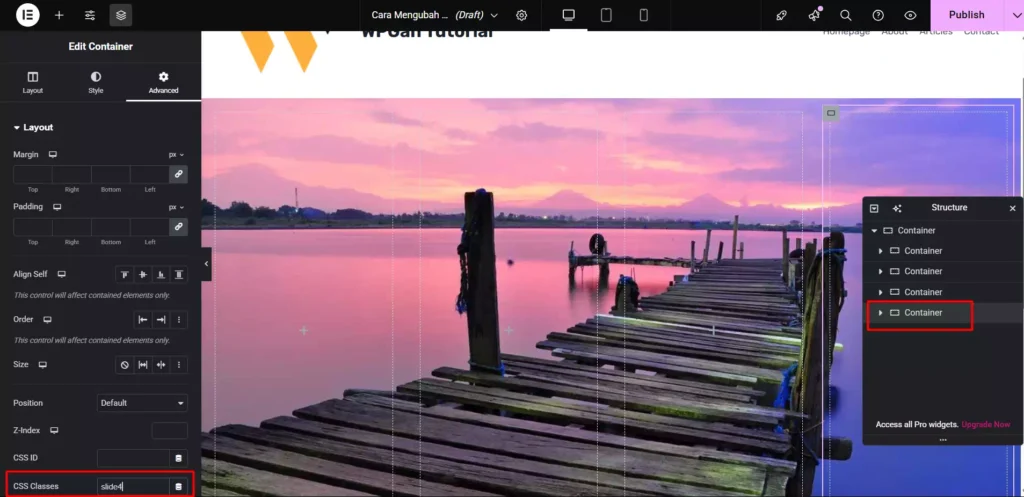Viewport: 1024px width, 497px height.
Task: Open the Help question mark icon
Action: pos(878,15)
